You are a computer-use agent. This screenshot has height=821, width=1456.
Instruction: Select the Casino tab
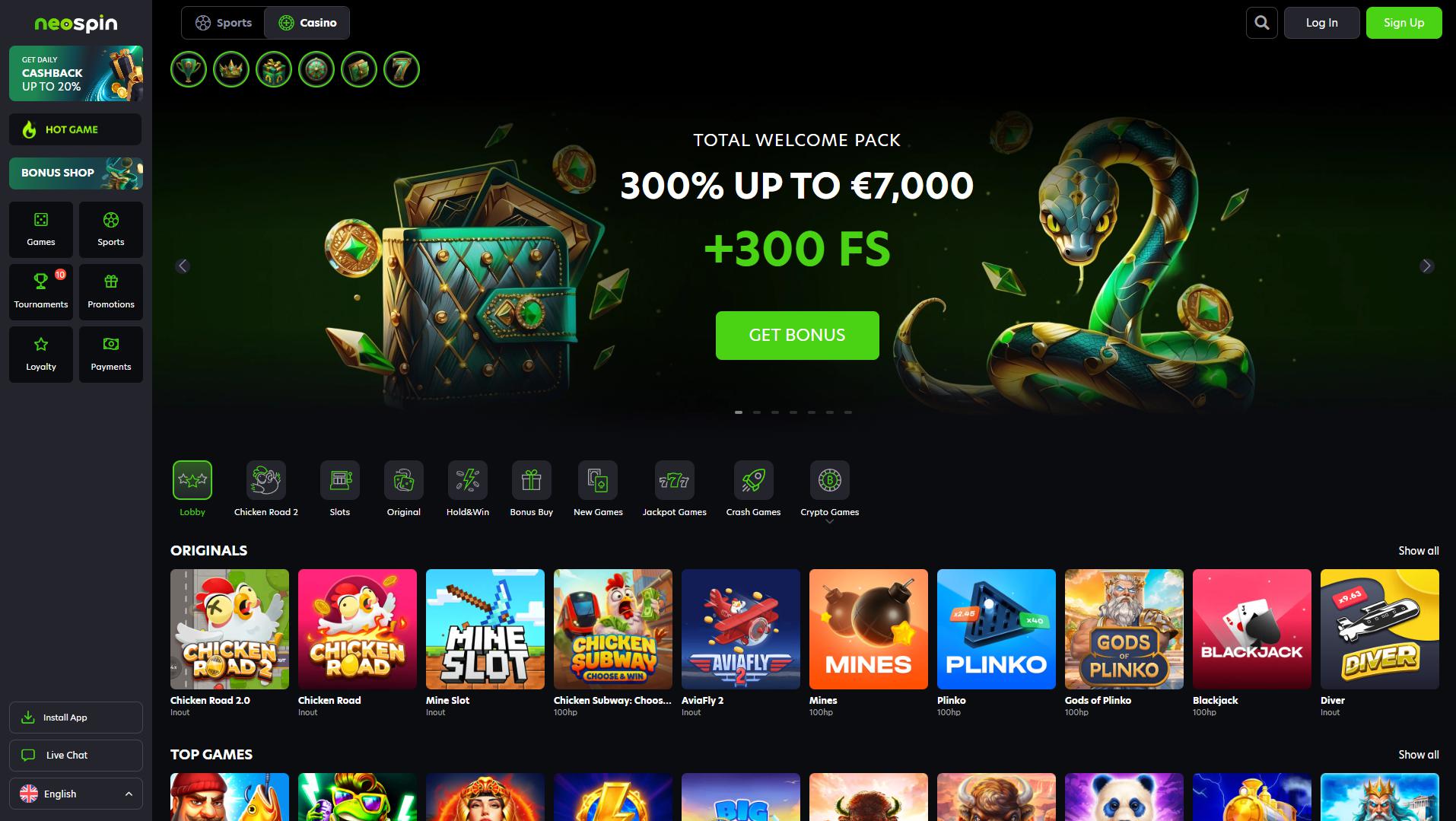pyautogui.click(x=307, y=23)
